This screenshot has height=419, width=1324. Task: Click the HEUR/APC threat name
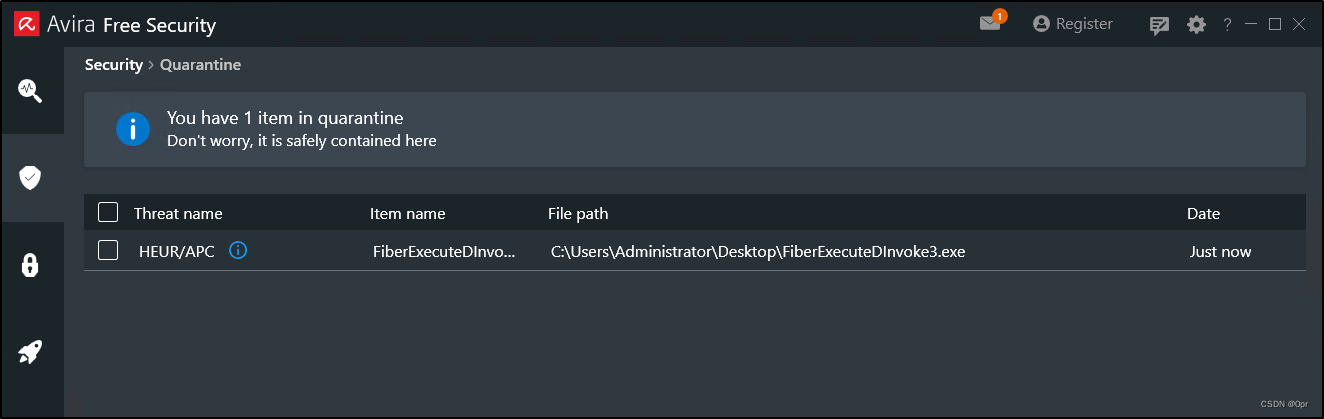[177, 251]
